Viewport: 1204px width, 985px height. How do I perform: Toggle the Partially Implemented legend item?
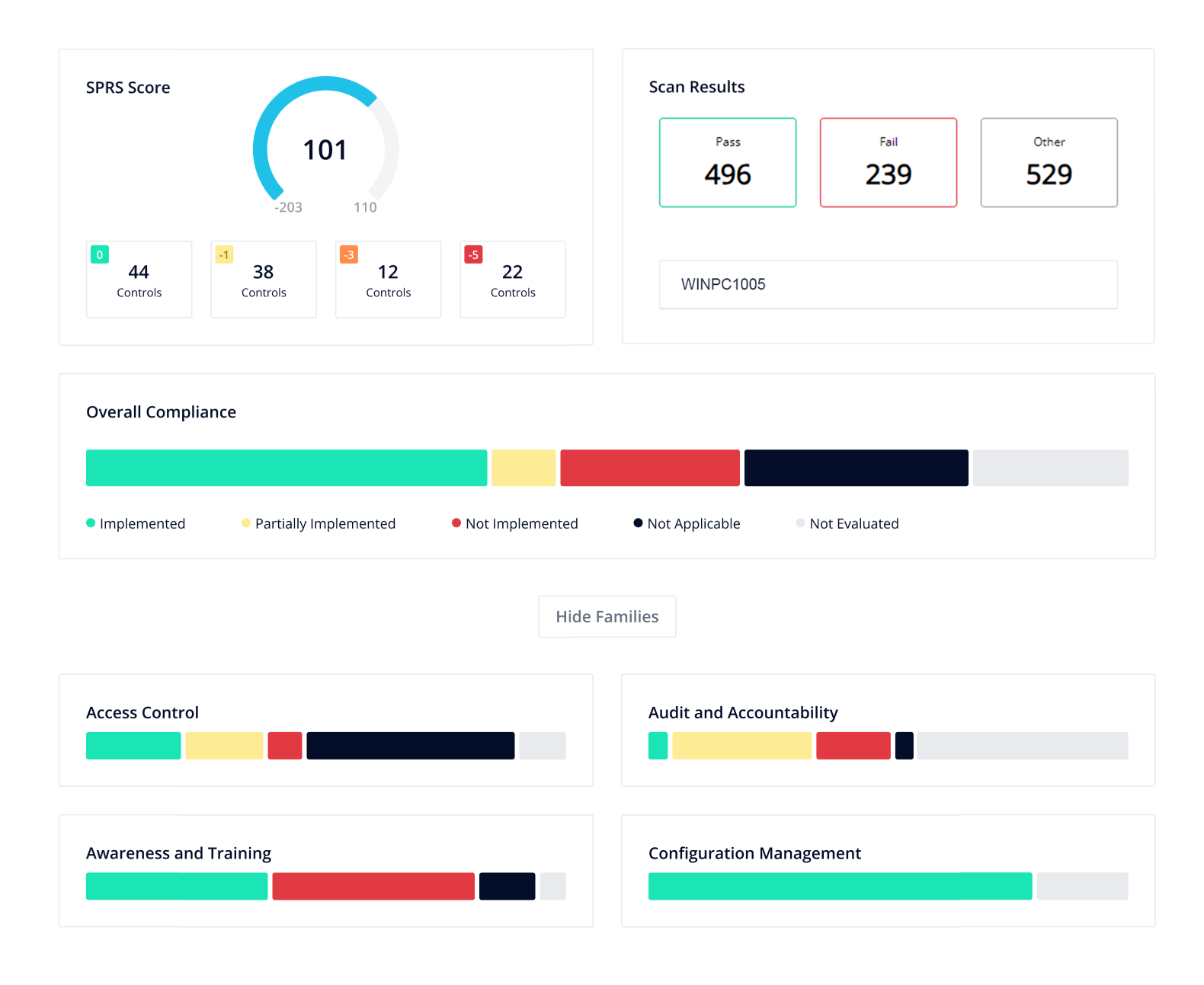pos(319,523)
